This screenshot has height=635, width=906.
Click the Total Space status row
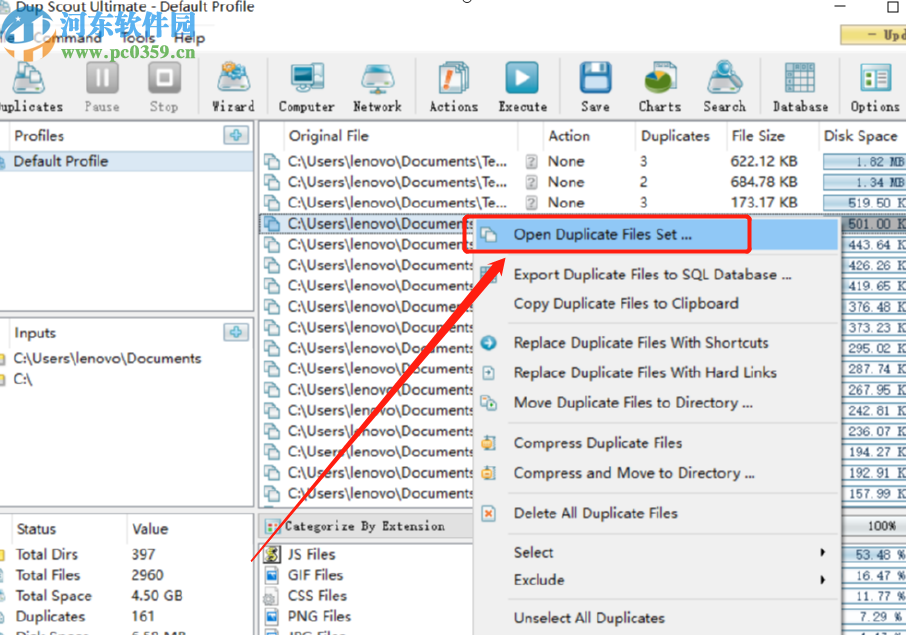point(126,596)
